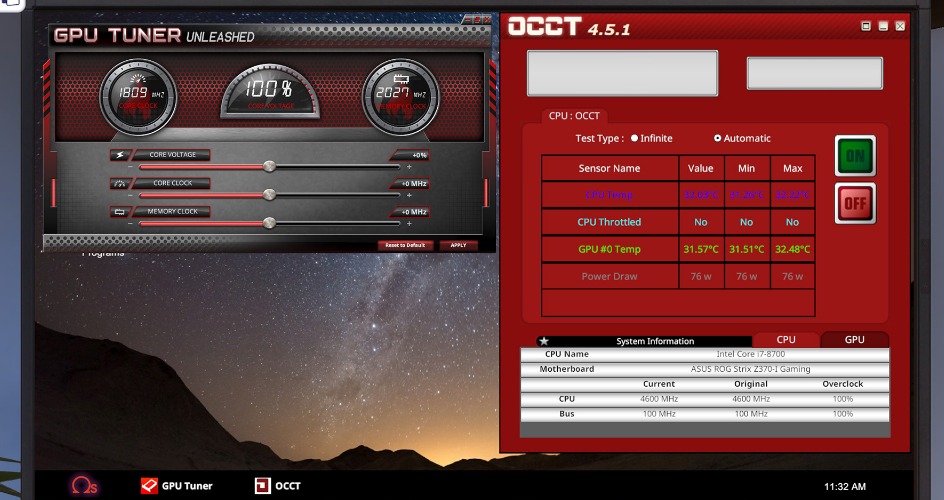Start the OCCT test with ON button

[x=856, y=156]
